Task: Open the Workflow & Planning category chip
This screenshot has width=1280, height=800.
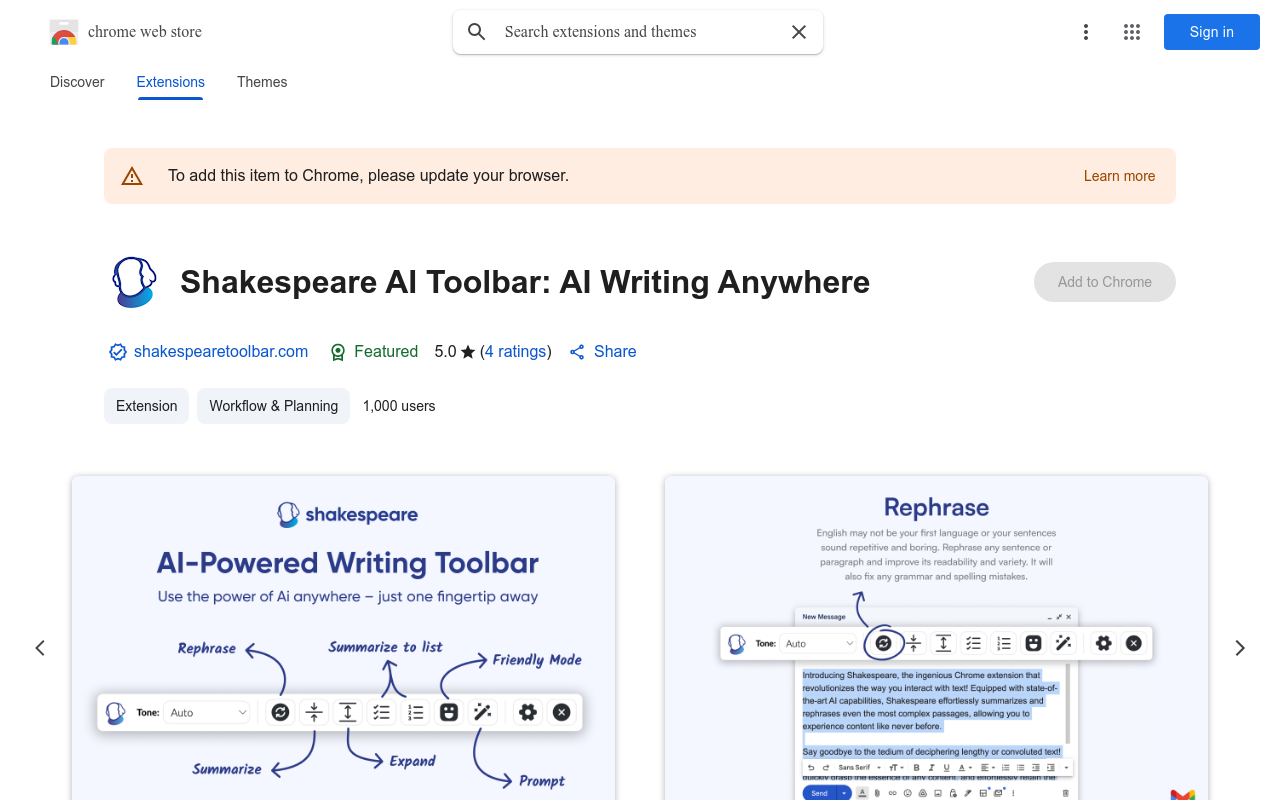Action: (273, 406)
